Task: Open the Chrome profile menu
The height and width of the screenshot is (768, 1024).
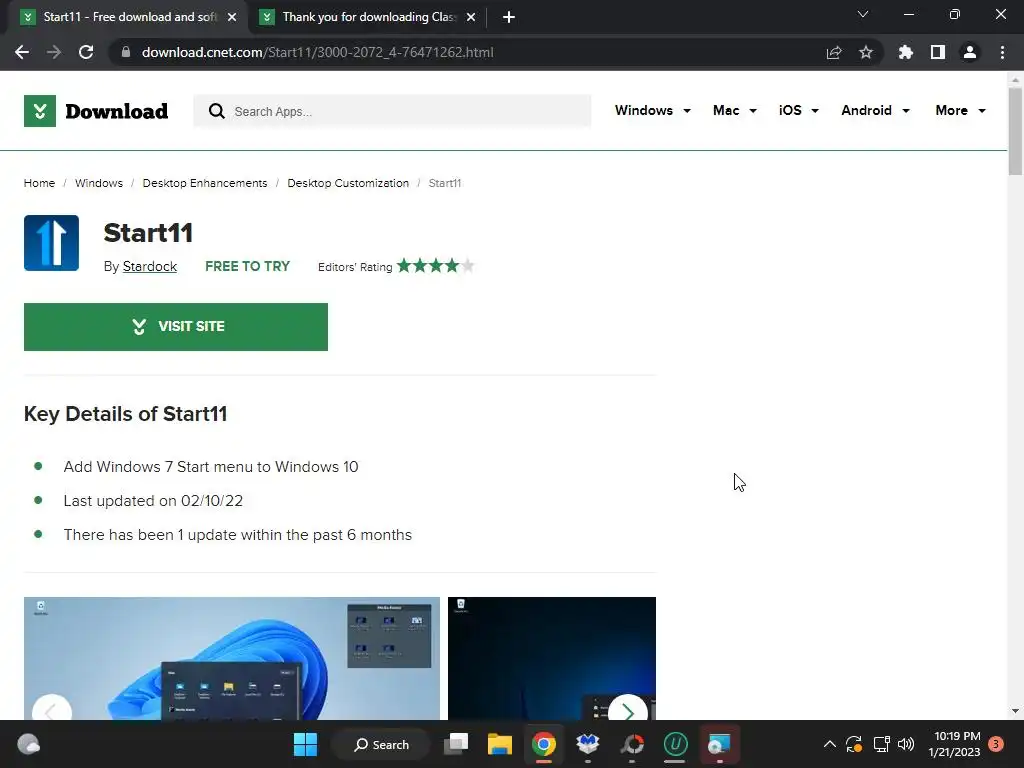Action: [970, 52]
